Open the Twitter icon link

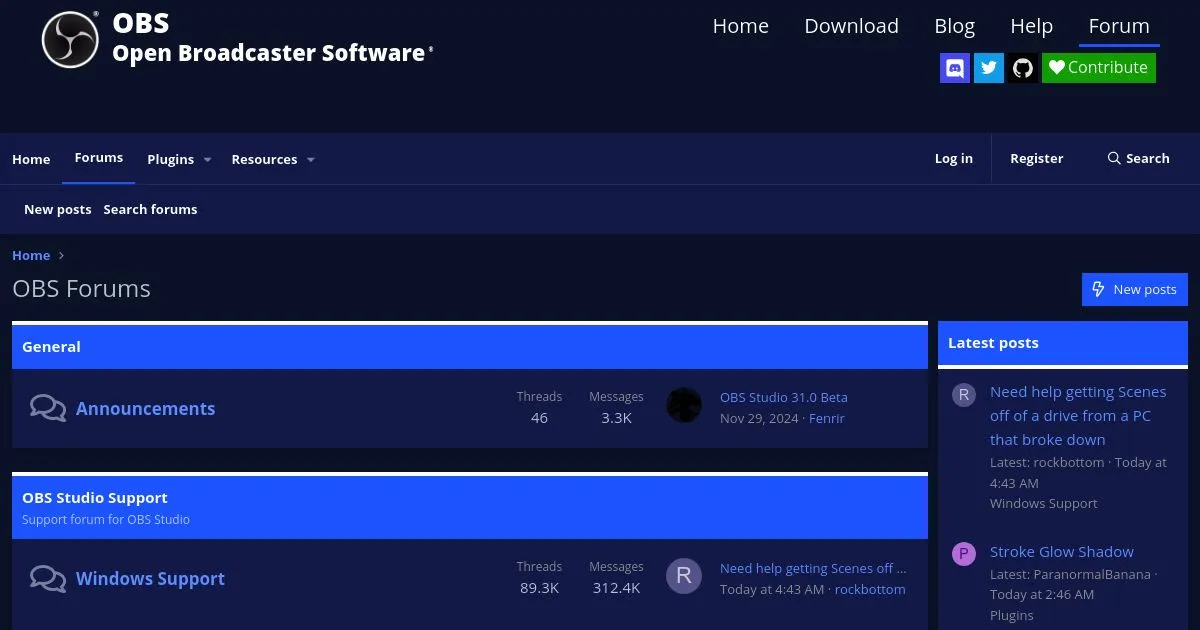[x=989, y=68]
